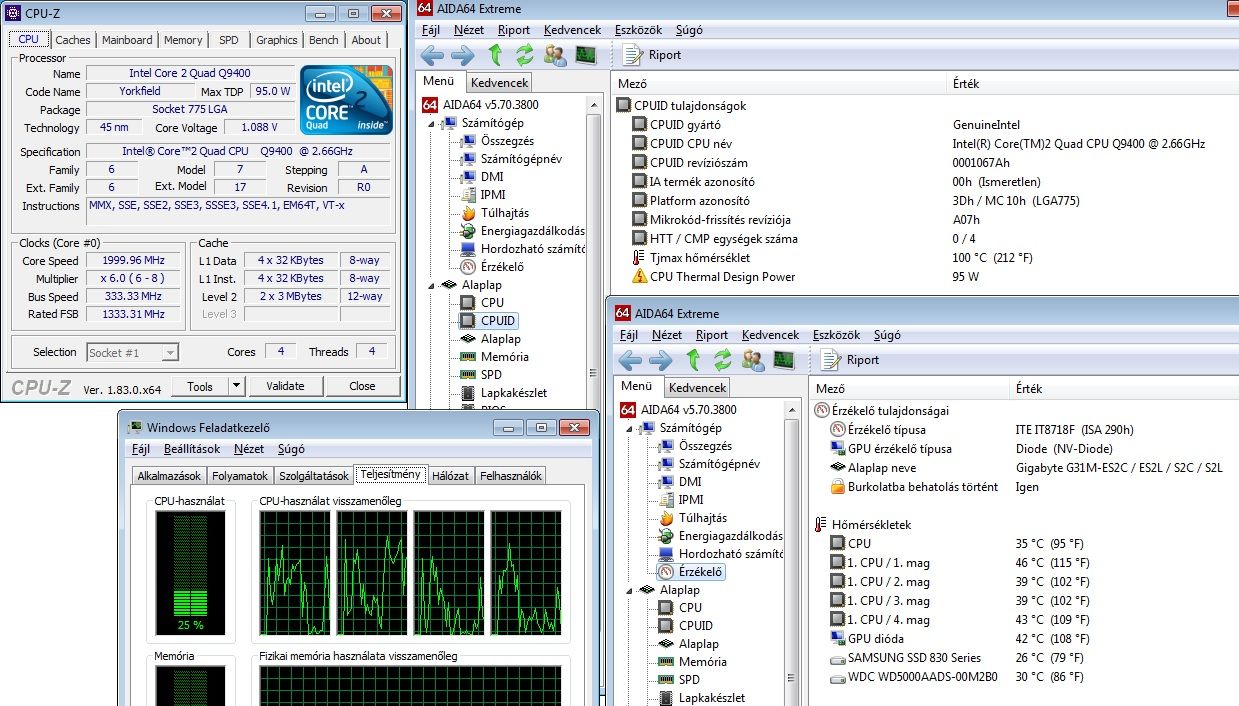Click forward arrow in lower AIDA64 toolbar

661,360
